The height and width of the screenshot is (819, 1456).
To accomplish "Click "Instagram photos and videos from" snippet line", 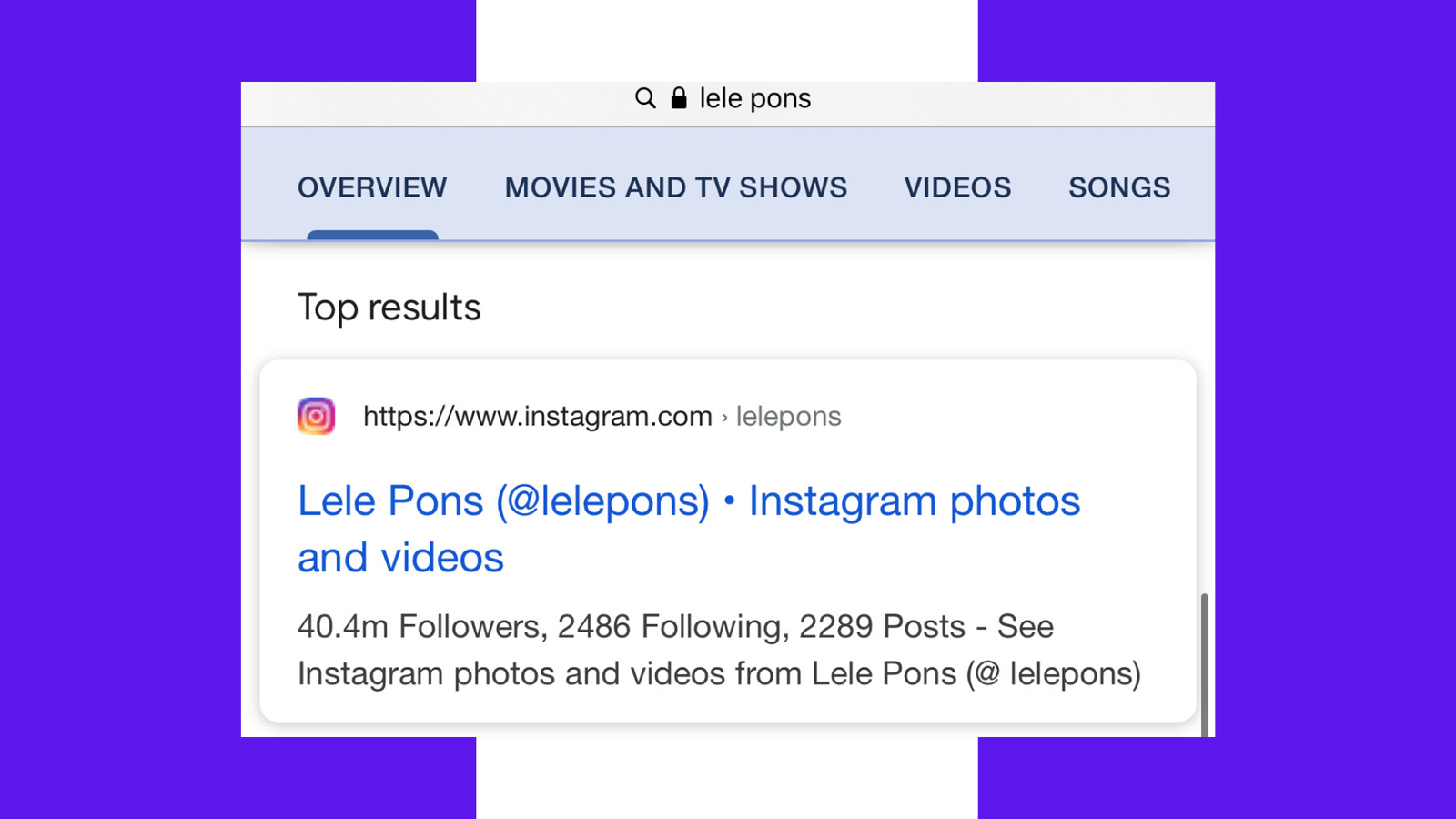I will (551, 674).
